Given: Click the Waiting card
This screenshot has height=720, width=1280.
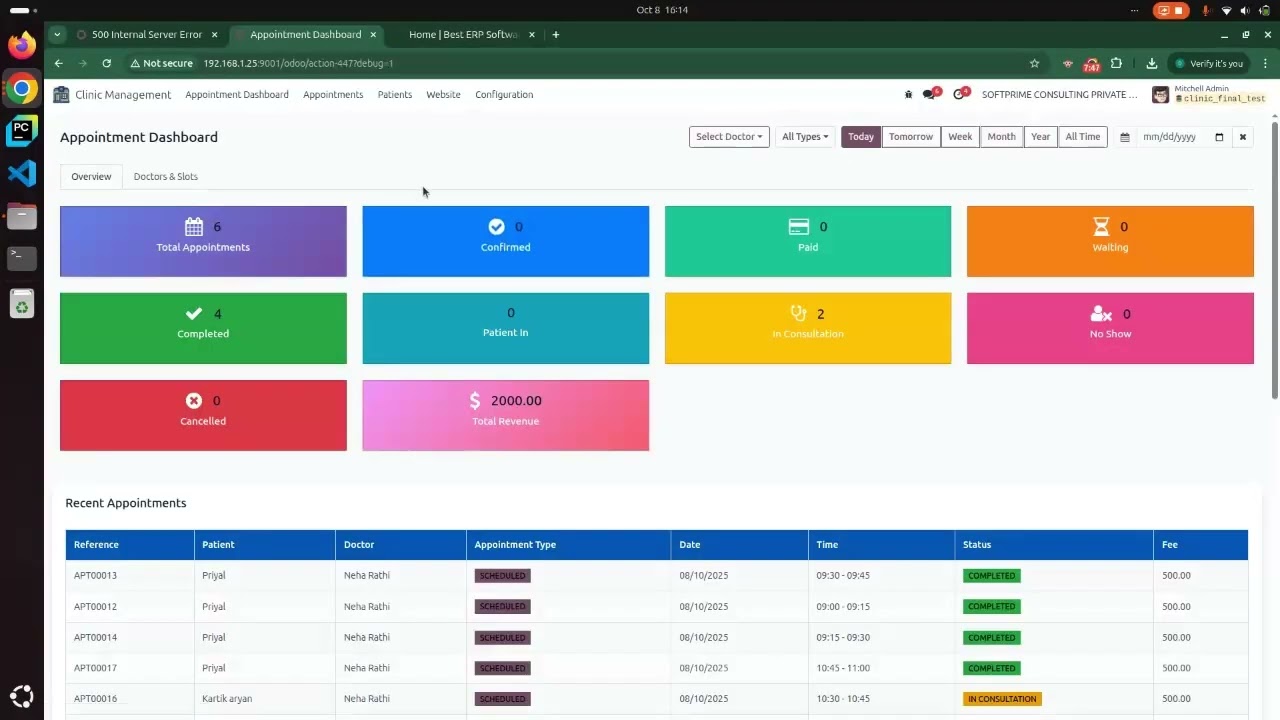Looking at the screenshot, I should (1110, 241).
